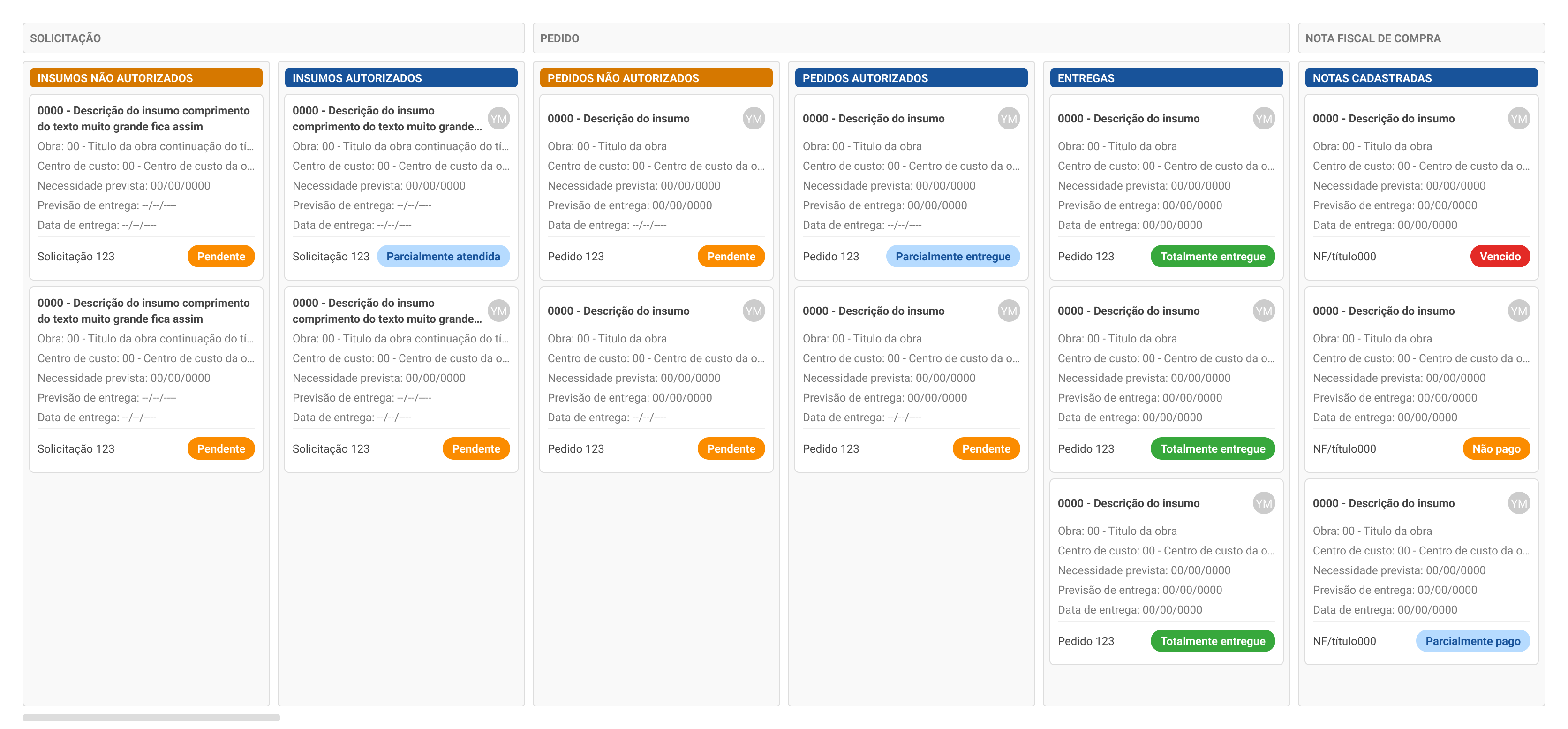The width and height of the screenshot is (1568, 729).
Task: Click YM avatar on third Entregas card
Action: point(1264,503)
